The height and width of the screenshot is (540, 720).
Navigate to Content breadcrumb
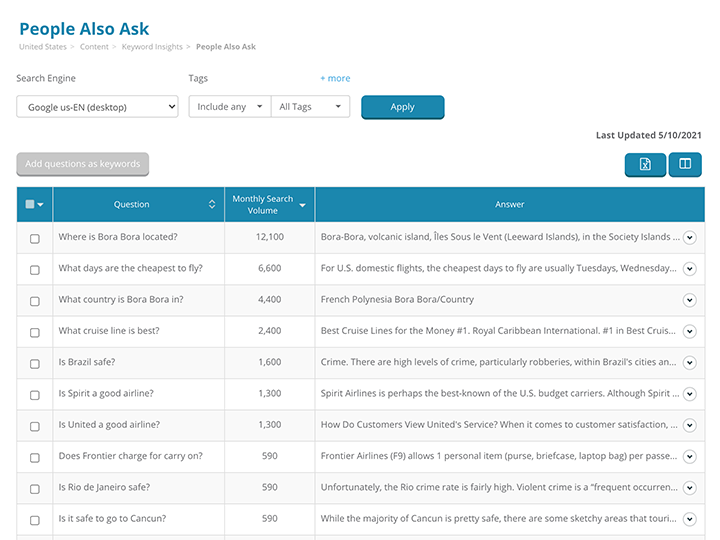(94, 47)
